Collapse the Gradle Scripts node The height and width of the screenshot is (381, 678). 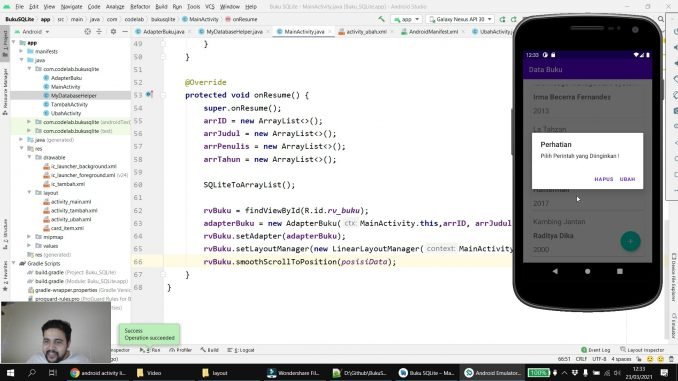pos(14,263)
